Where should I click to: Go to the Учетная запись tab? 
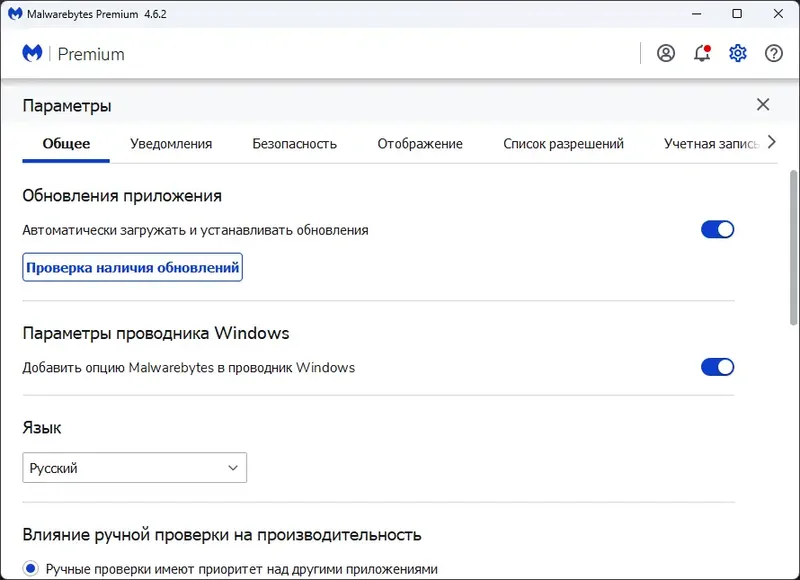pos(711,143)
